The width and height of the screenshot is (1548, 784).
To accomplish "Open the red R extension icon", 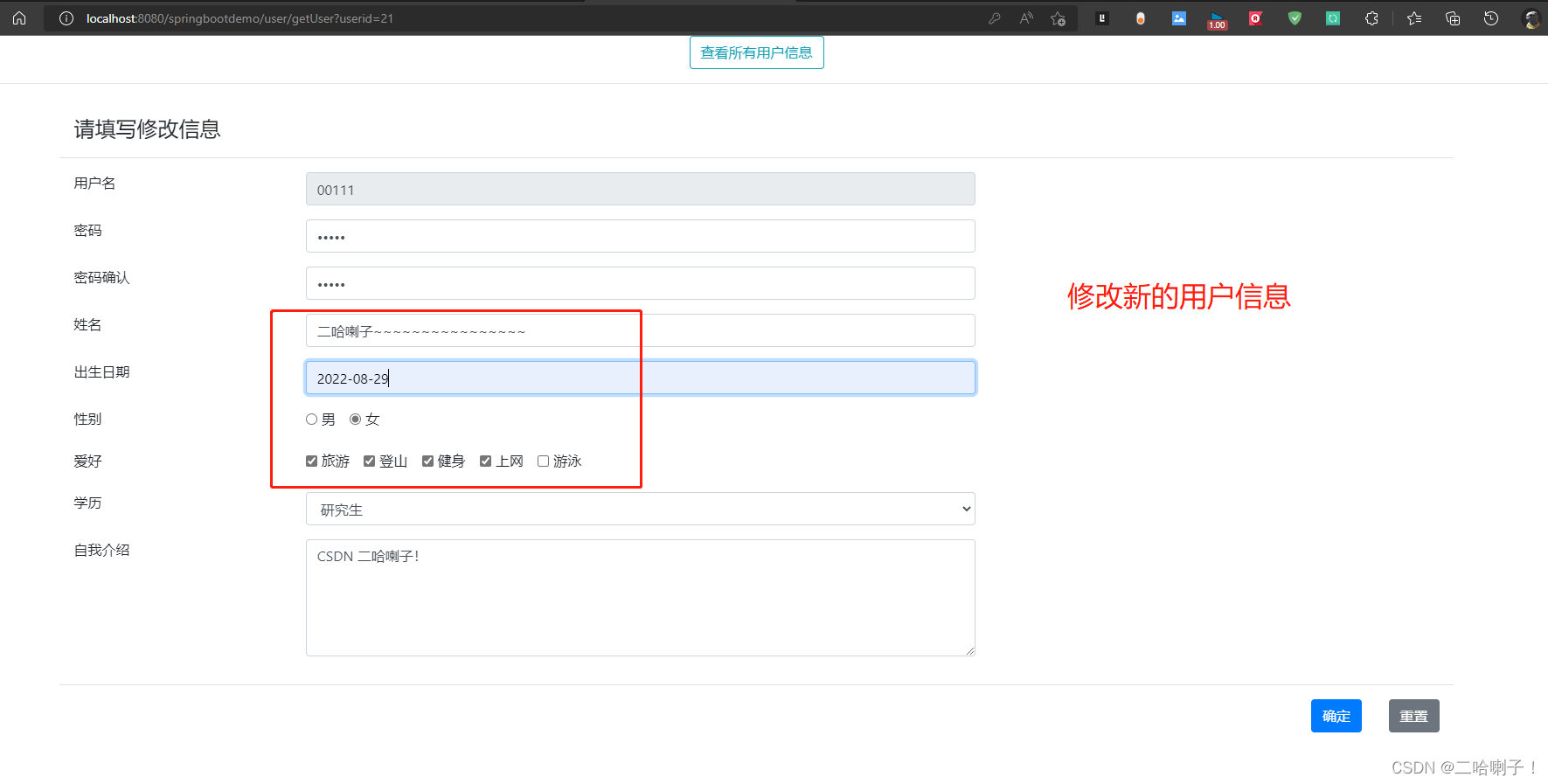I will coord(1256,18).
